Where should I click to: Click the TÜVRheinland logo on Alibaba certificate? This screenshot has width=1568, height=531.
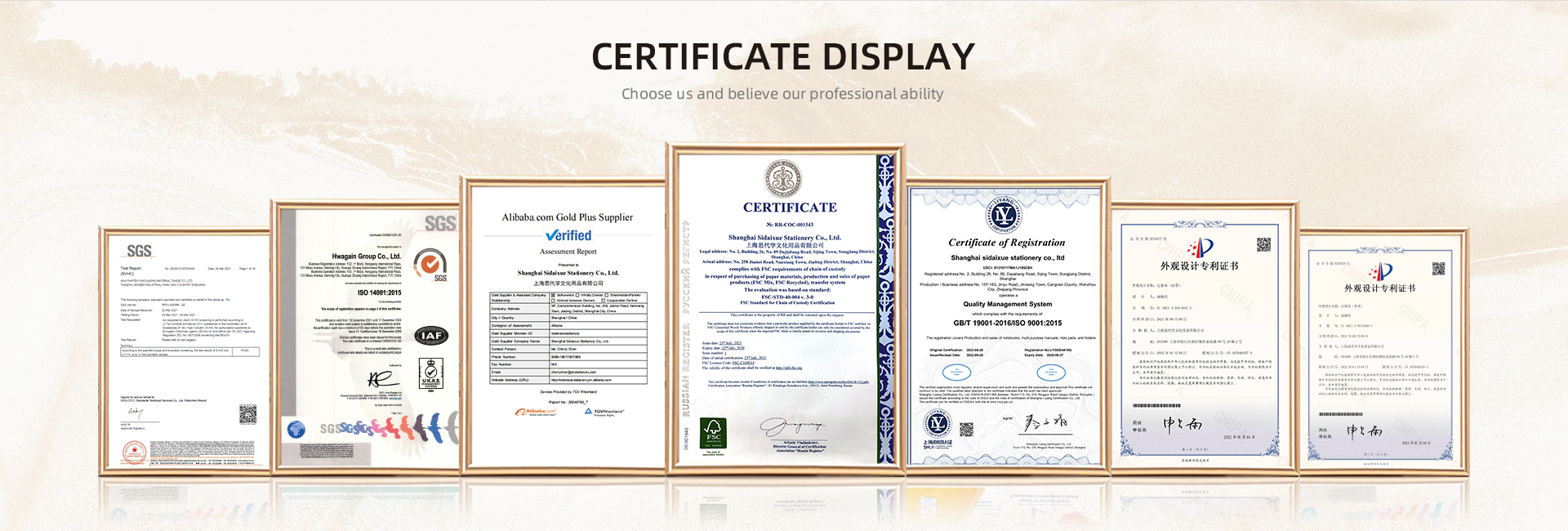coord(604,412)
